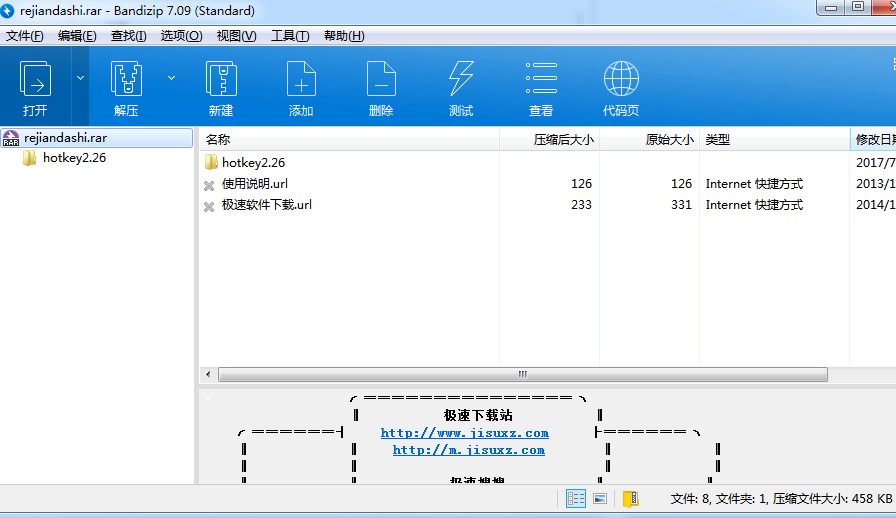
Task: Click the compressed size 233 cell
Action: tap(581, 205)
